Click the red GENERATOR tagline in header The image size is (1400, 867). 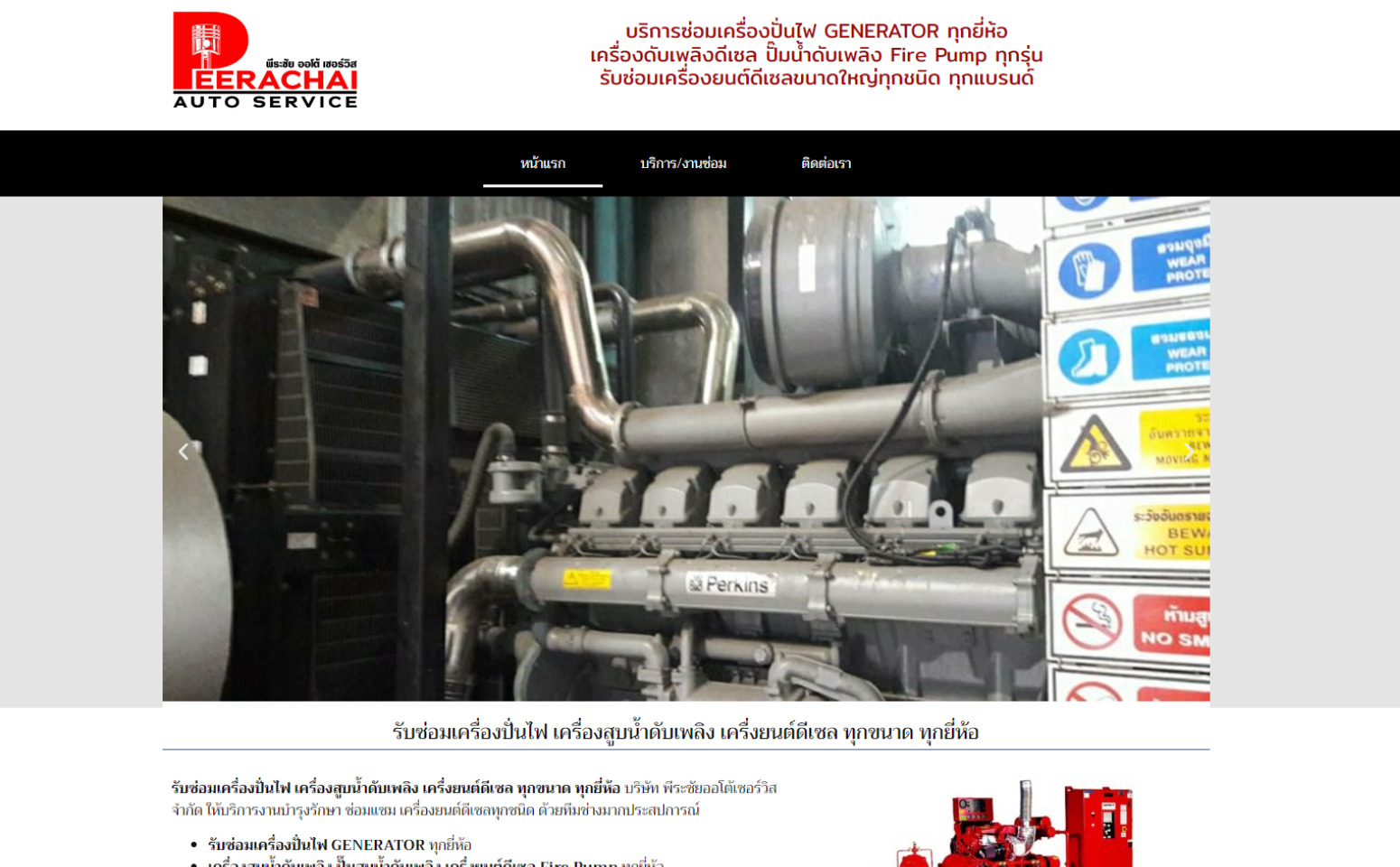(816, 32)
